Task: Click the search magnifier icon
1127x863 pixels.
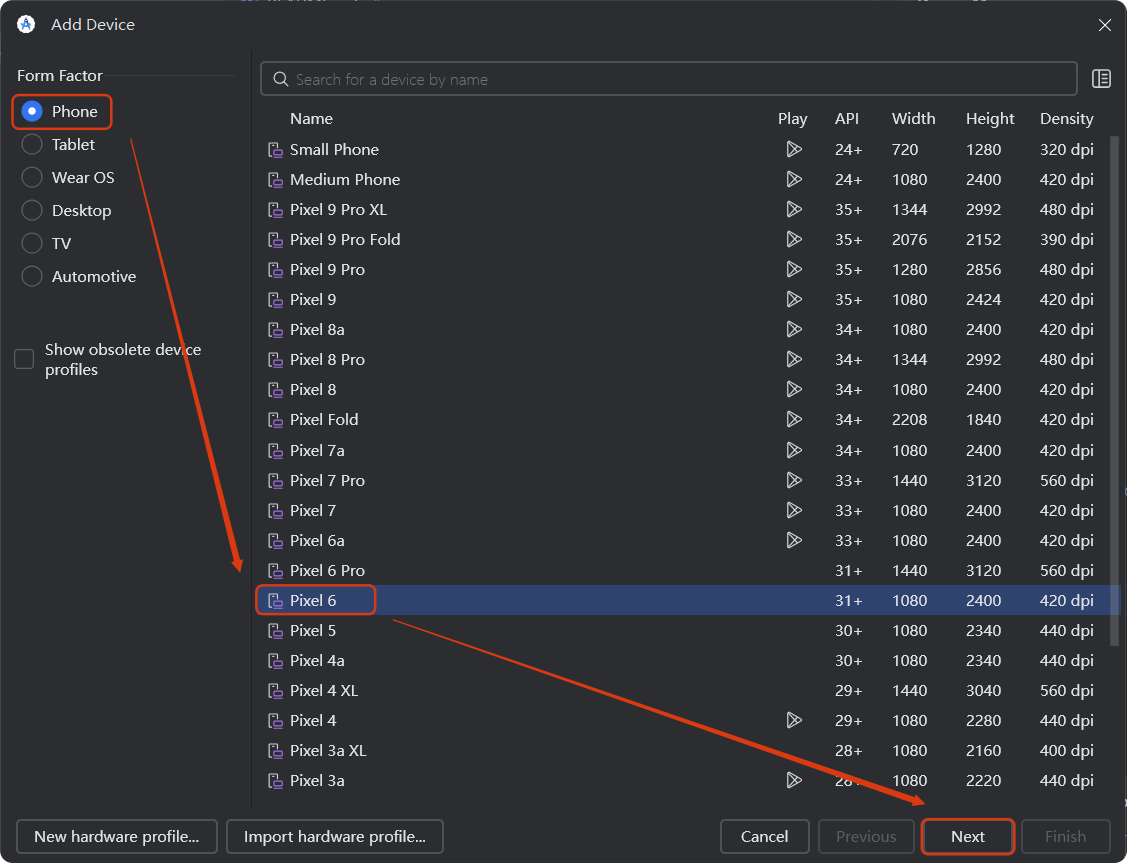Action: tap(281, 79)
